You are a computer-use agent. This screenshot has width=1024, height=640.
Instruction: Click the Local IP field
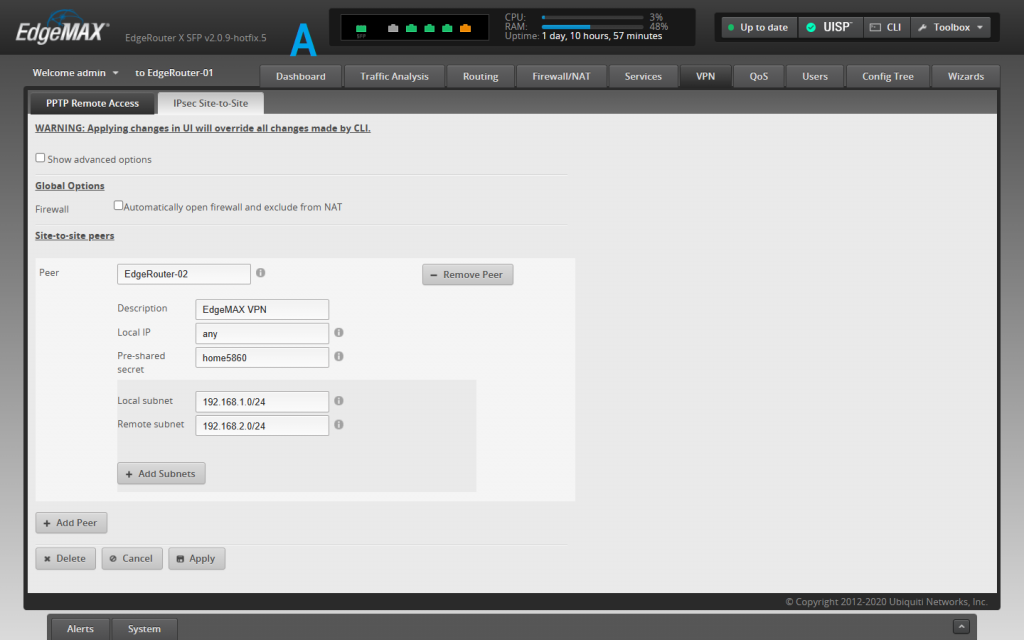tap(262, 334)
